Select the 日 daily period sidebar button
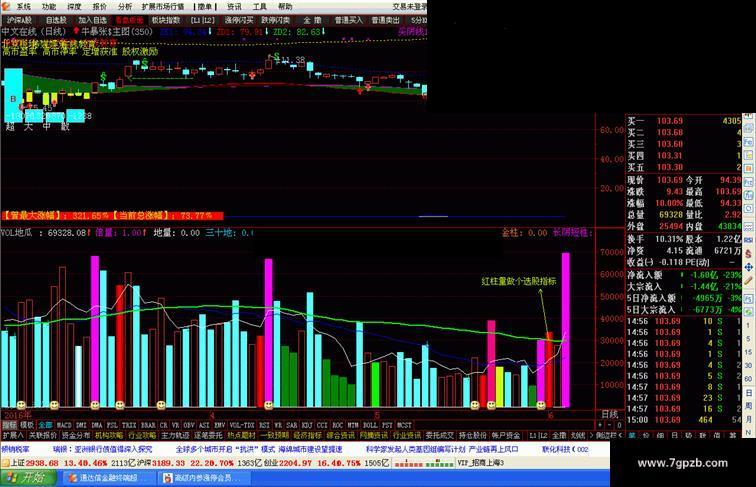Viewport: 756px width, 487px height. (x=748, y=392)
